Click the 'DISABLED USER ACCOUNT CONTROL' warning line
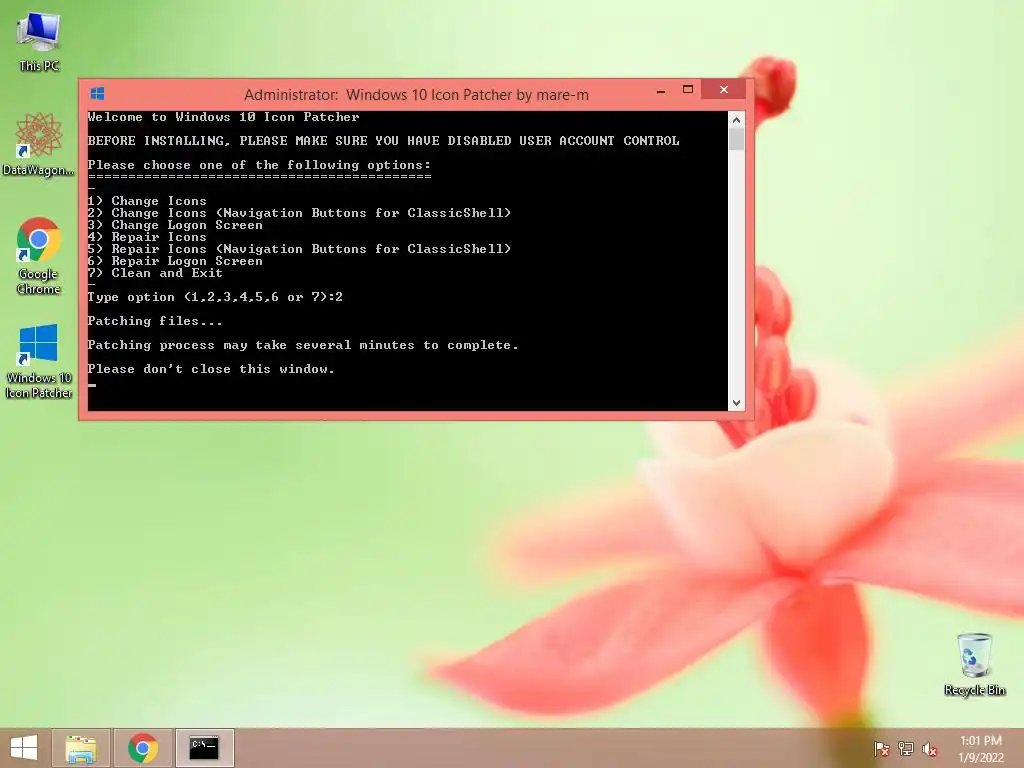The image size is (1024, 768). click(383, 141)
